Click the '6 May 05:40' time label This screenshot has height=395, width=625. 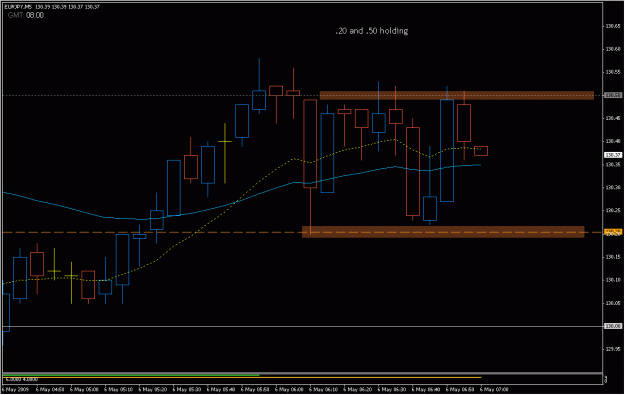pos(220,389)
